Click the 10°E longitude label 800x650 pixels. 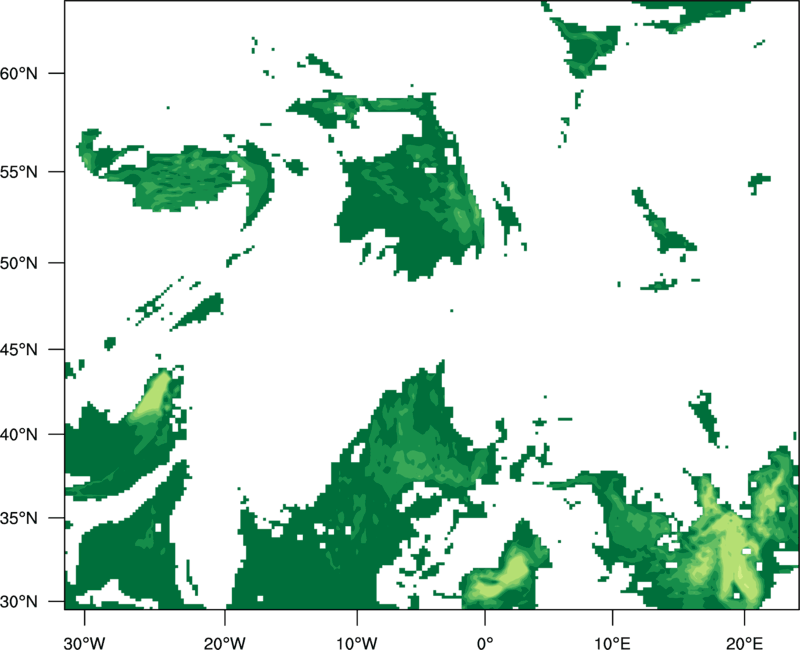pos(612,643)
